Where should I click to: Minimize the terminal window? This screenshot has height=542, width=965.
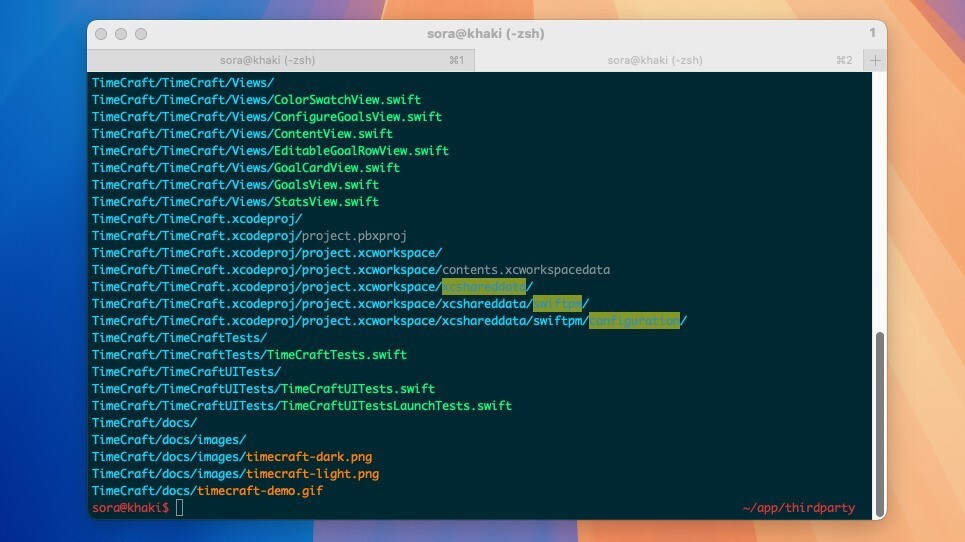121,34
